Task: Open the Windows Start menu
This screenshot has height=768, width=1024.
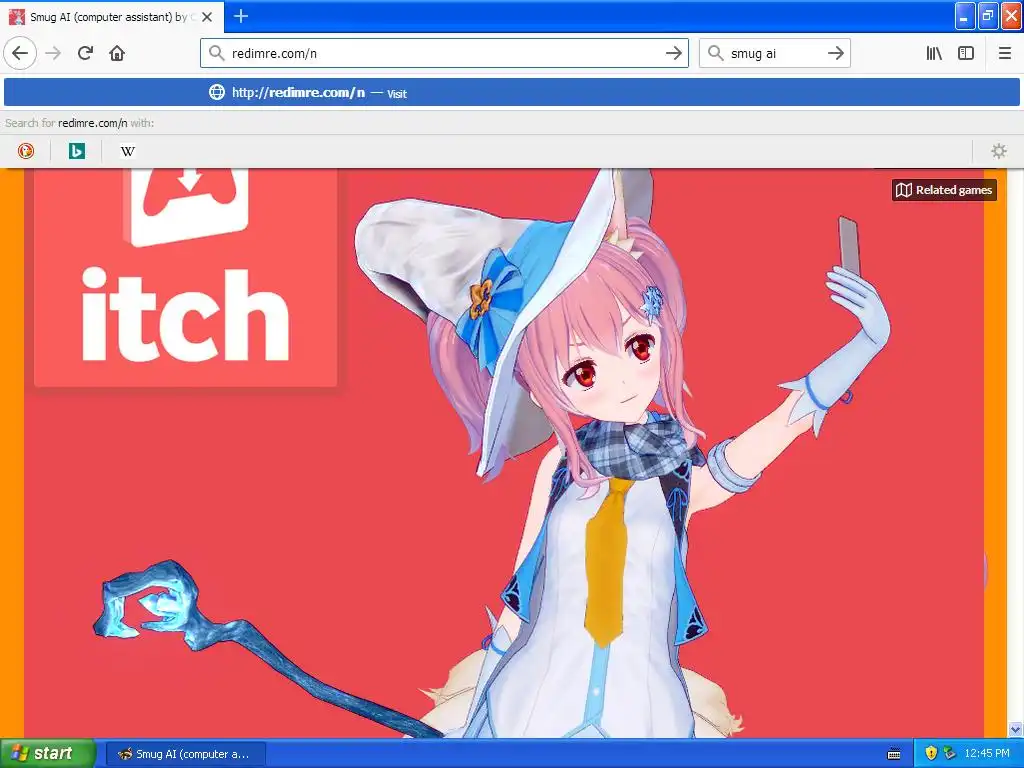Action: coord(47,753)
